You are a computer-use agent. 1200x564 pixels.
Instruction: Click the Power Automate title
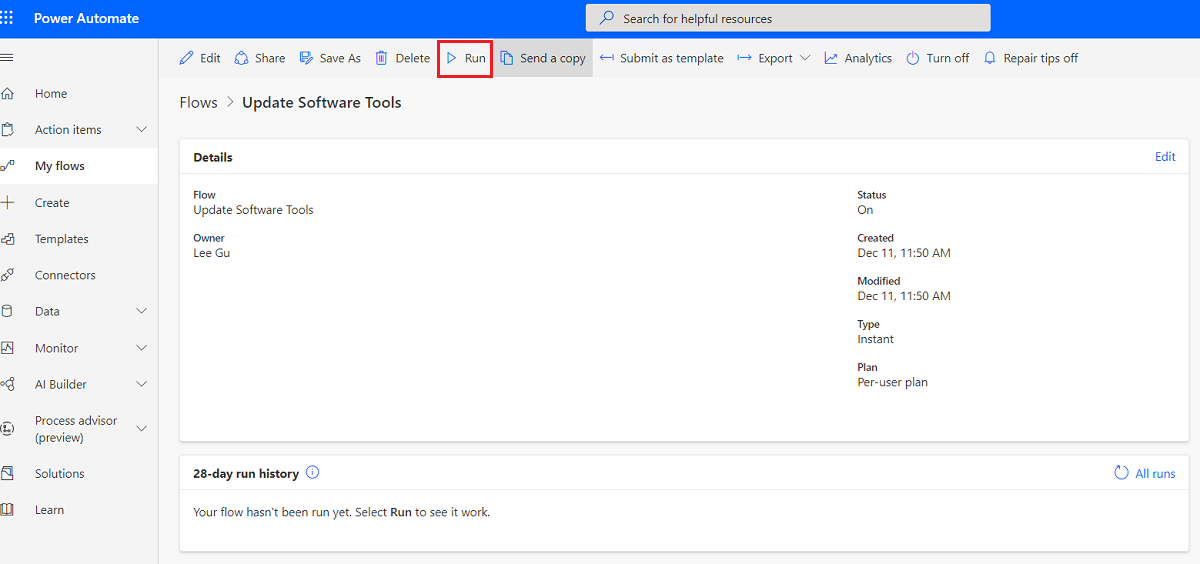(x=87, y=18)
